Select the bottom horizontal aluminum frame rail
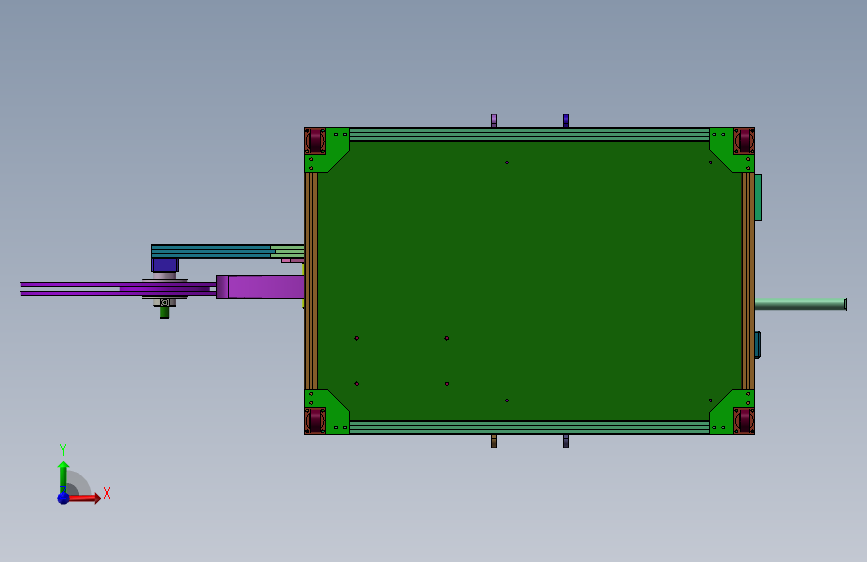The image size is (867, 562). coord(529,427)
